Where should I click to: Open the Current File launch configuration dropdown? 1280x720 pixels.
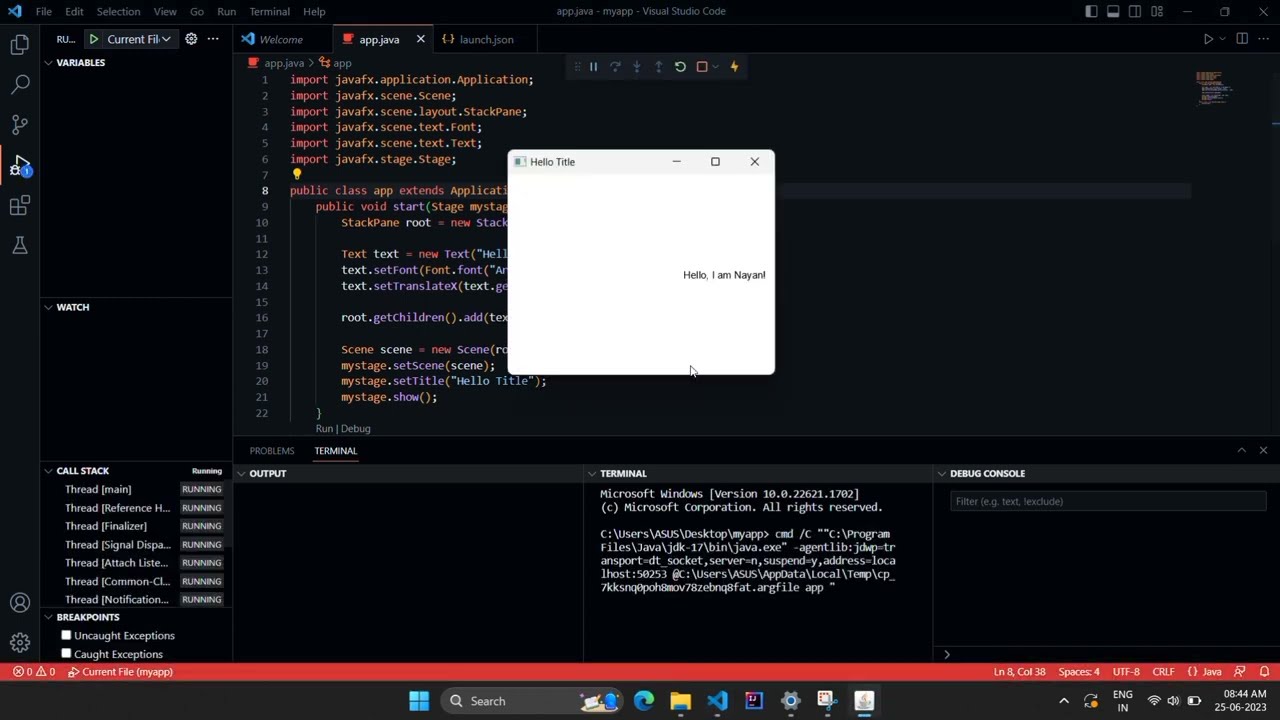140,39
